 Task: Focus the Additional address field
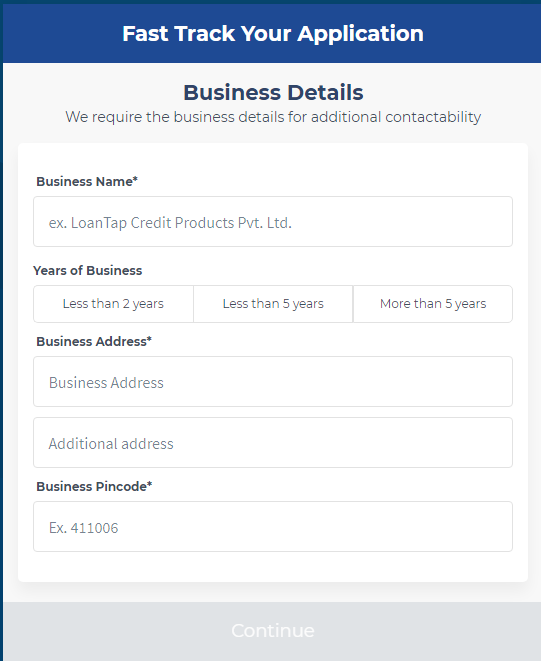(273, 443)
